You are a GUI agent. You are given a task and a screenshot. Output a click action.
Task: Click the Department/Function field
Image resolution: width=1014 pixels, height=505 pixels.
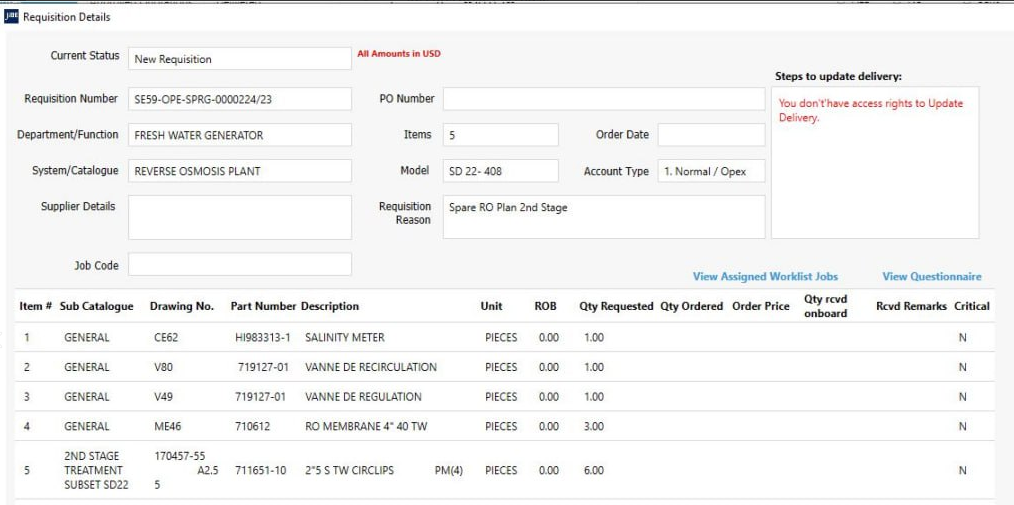[x=240, y=135]
